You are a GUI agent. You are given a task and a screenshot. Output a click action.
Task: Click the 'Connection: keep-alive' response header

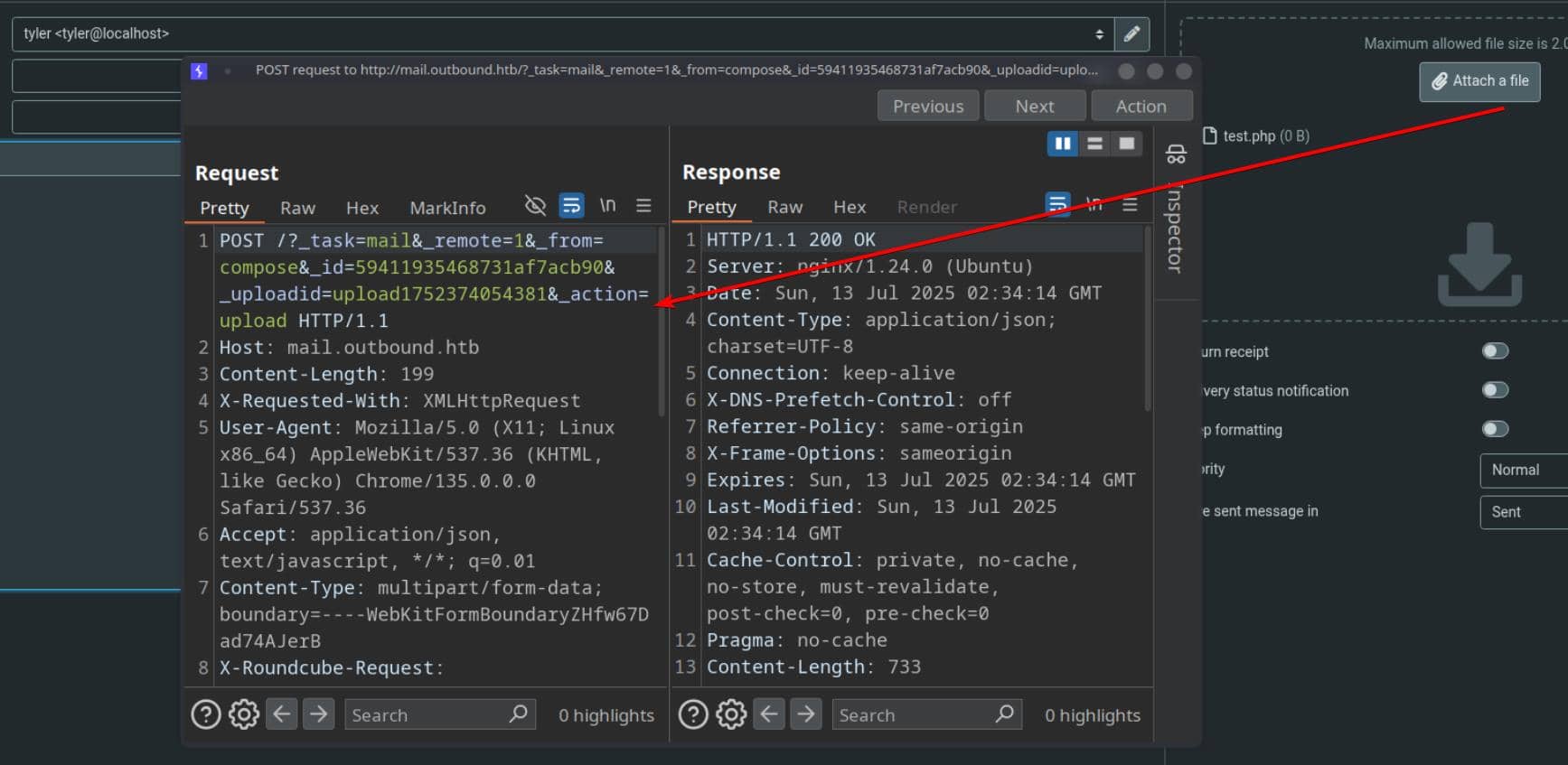click(831, 373)
